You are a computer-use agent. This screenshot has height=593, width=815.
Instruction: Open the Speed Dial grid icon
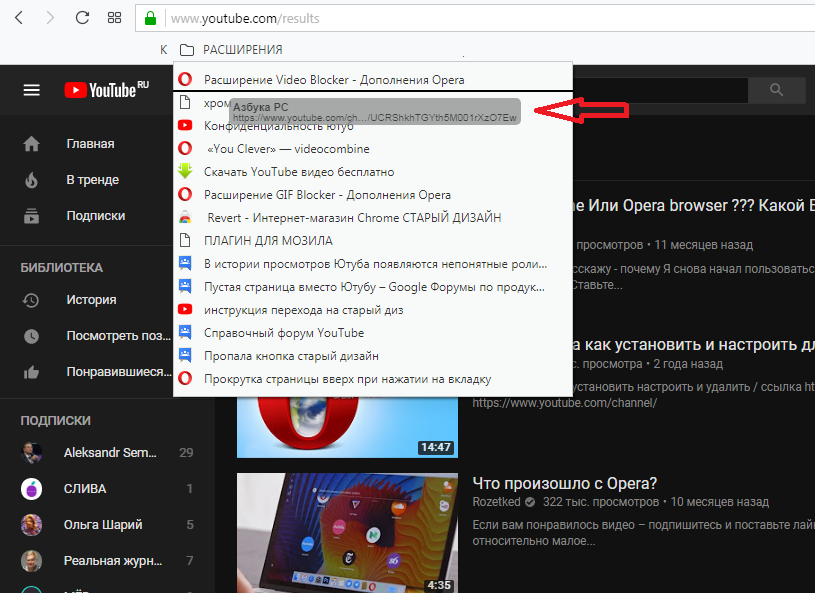(x=114, y=18)
